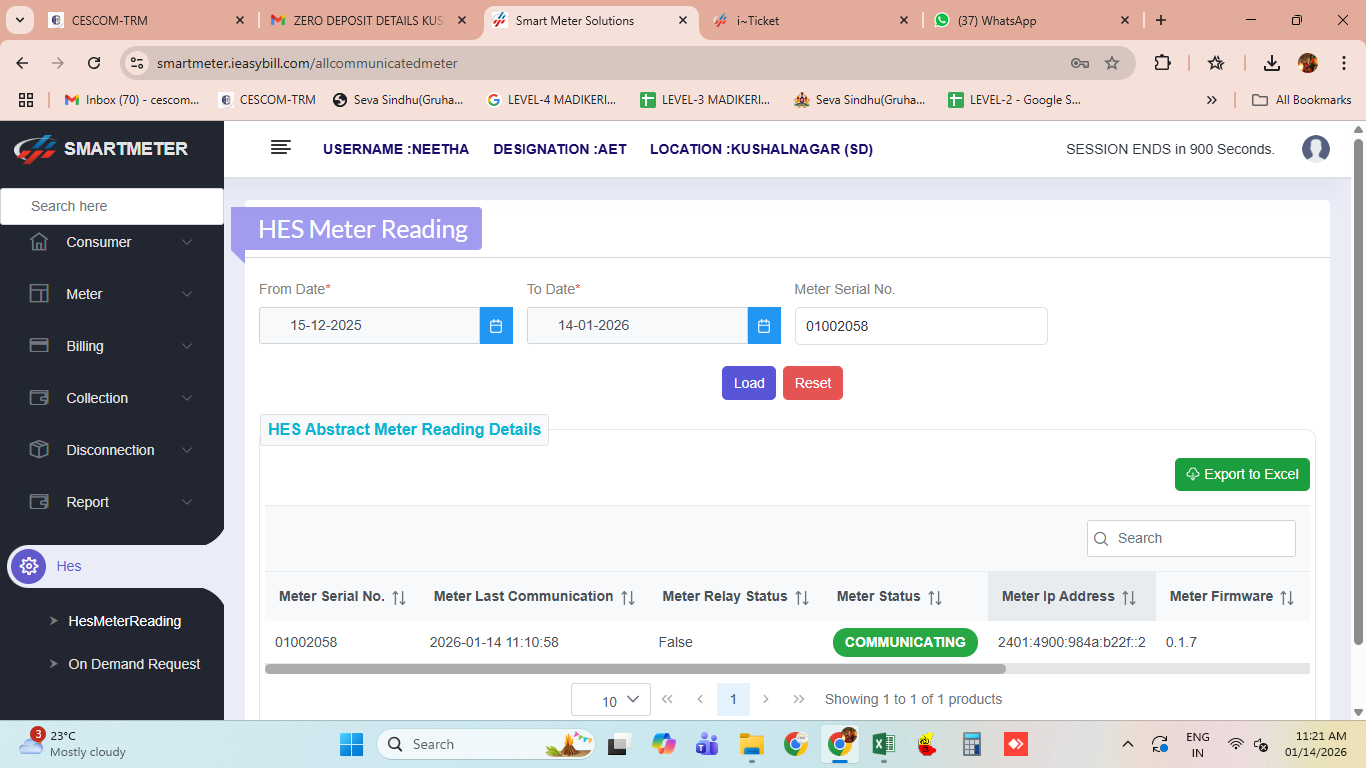The width and height of the screenshot is (1366, 768).
Task: Open the Windows Start menu
Action: [x=351, y=745]
